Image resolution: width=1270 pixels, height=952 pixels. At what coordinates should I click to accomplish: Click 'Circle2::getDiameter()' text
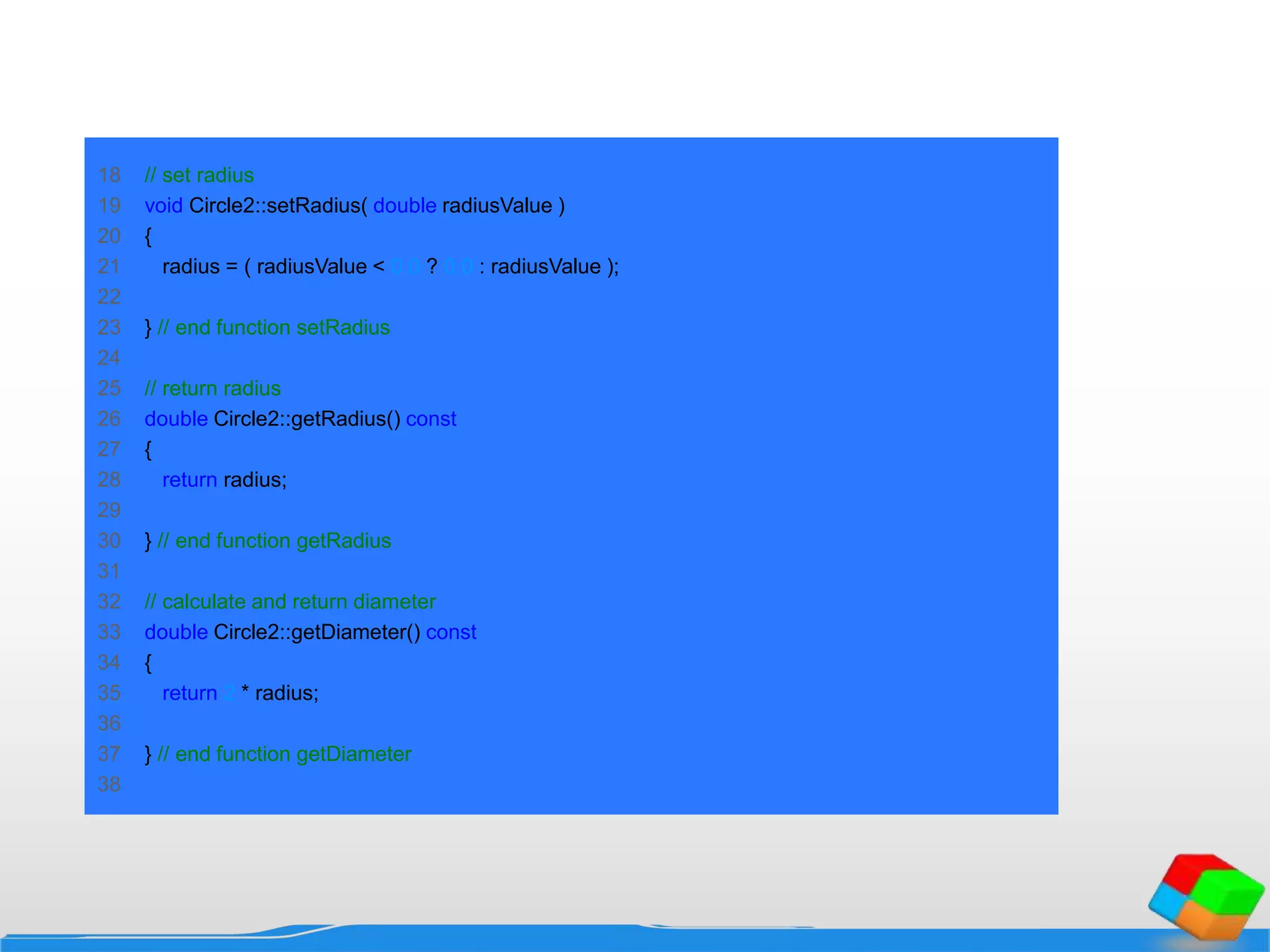point(317,632)
